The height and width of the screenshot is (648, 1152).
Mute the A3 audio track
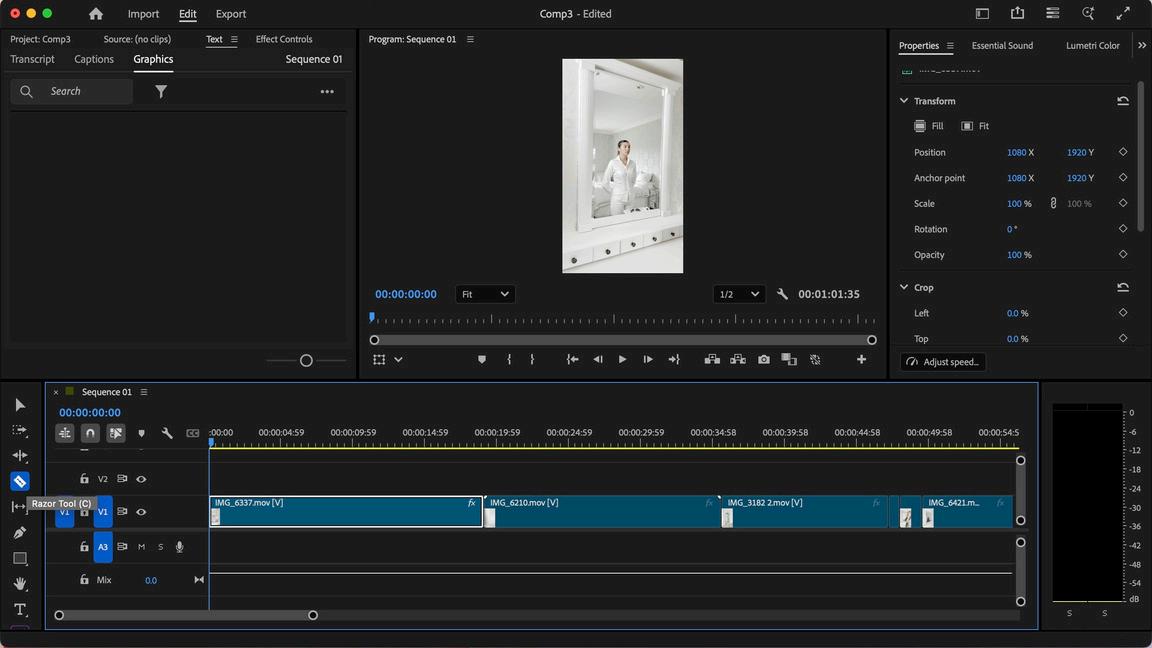click(141, 547)
